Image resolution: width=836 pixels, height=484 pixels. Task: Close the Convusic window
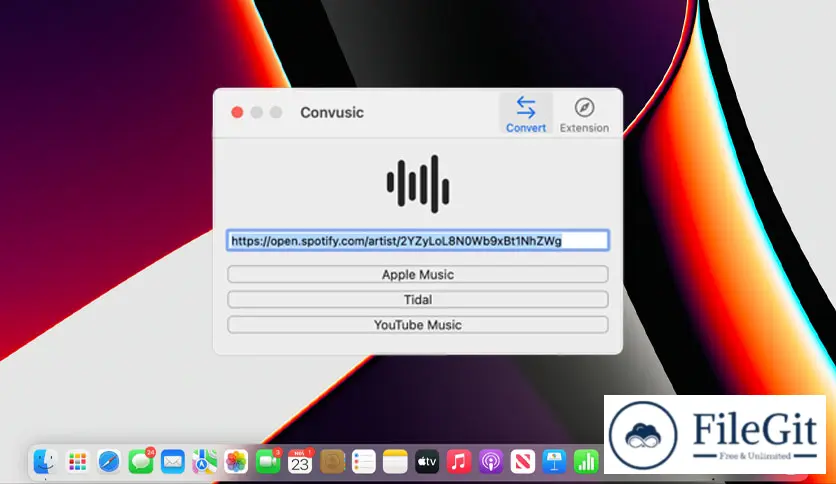[237, 112]
